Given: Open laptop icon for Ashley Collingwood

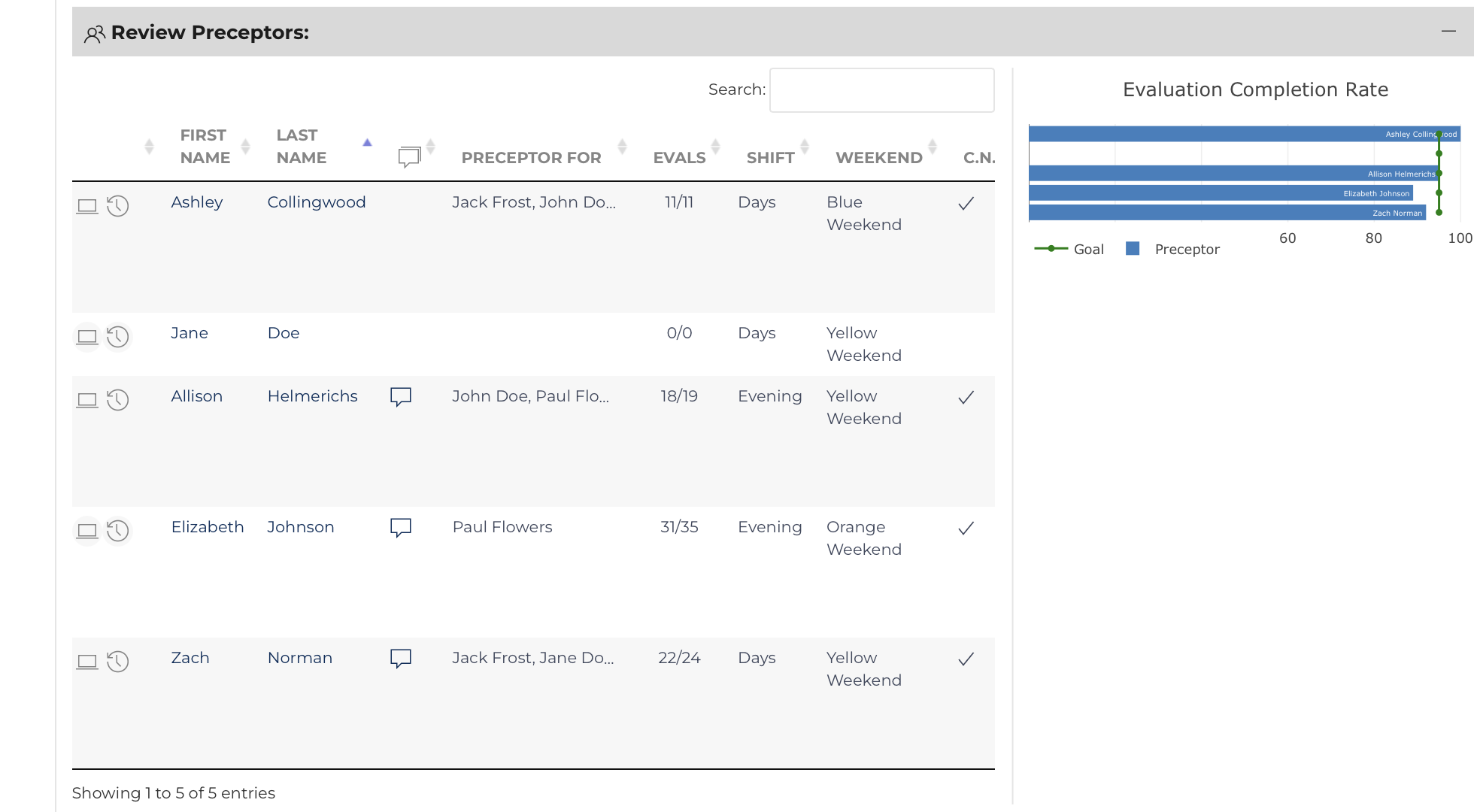Looking at the screenshot, I should (x=87, y=206).
